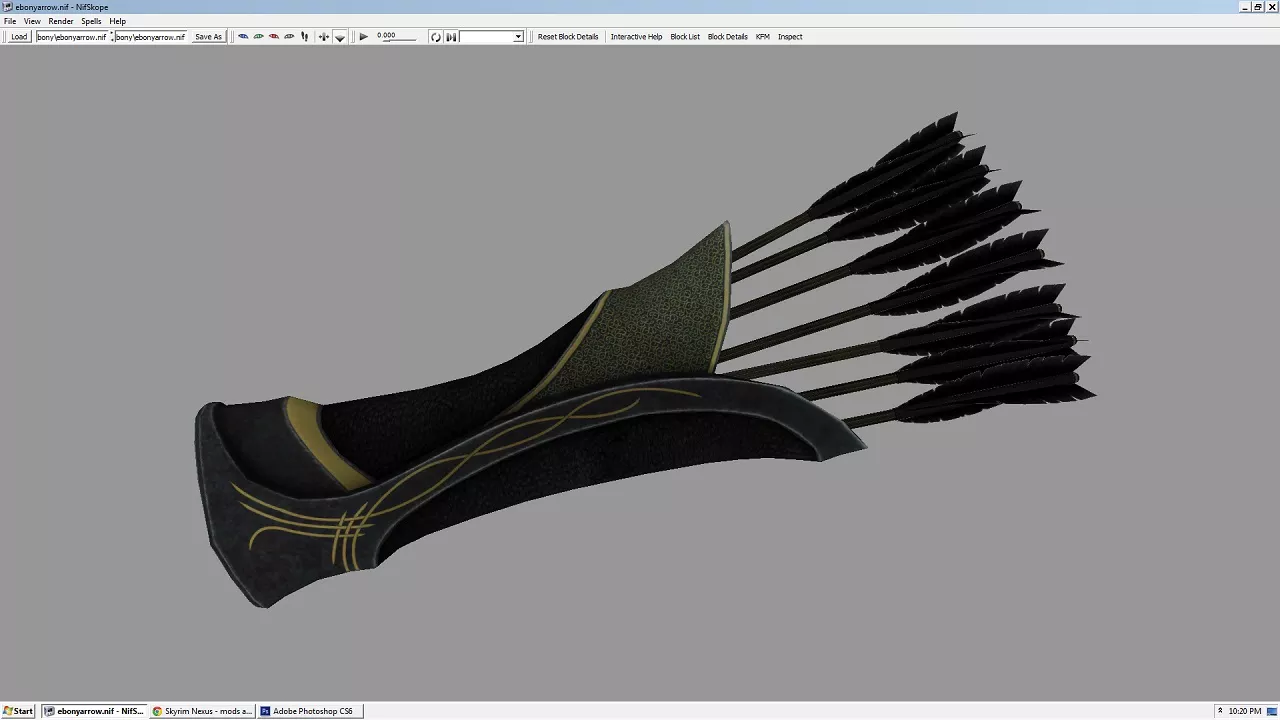Open the File menu
Viewport: 1280px width, 720px height.
[x=10, y=21]
